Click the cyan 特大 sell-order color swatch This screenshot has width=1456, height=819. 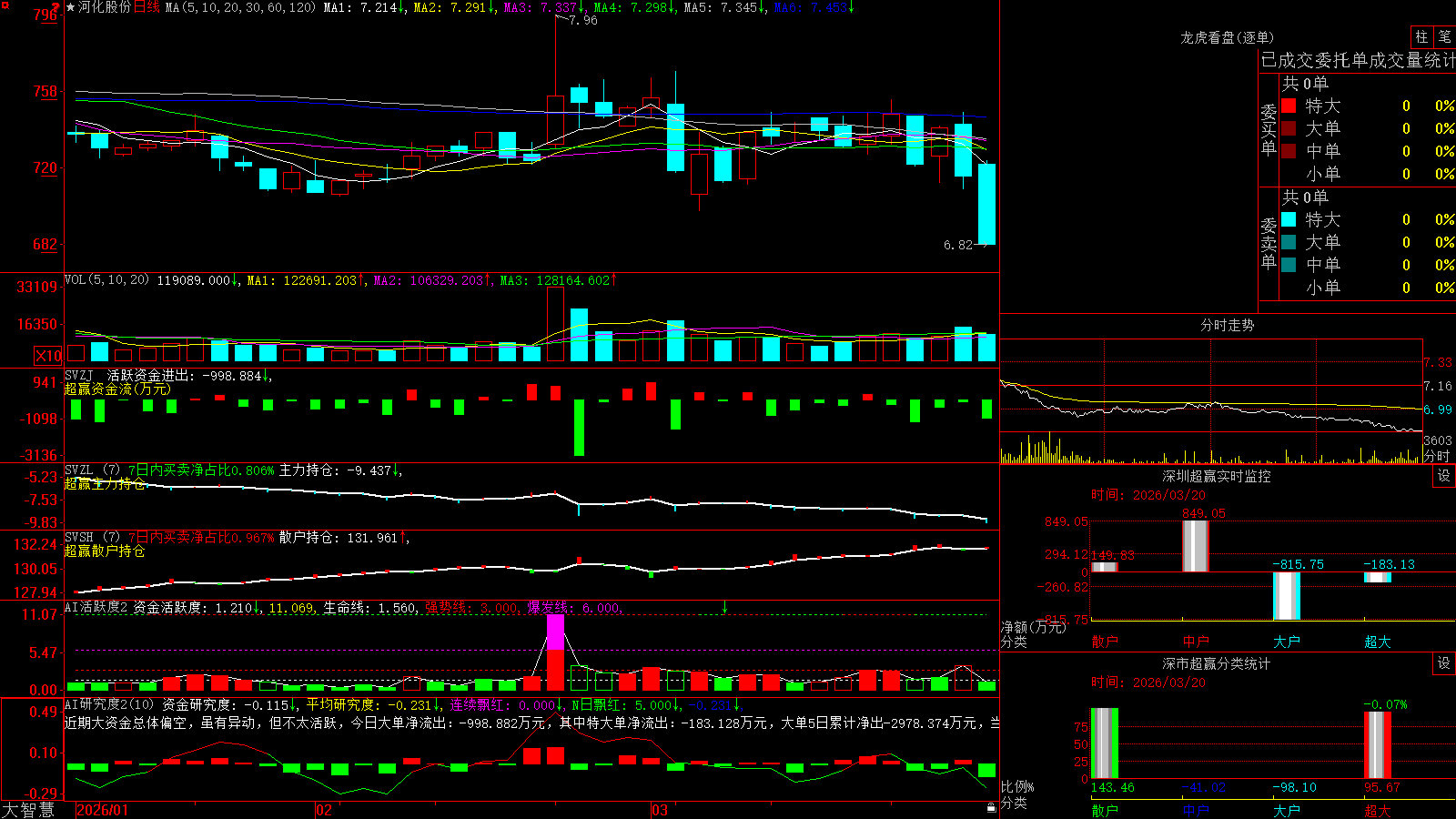point(1289,219)
